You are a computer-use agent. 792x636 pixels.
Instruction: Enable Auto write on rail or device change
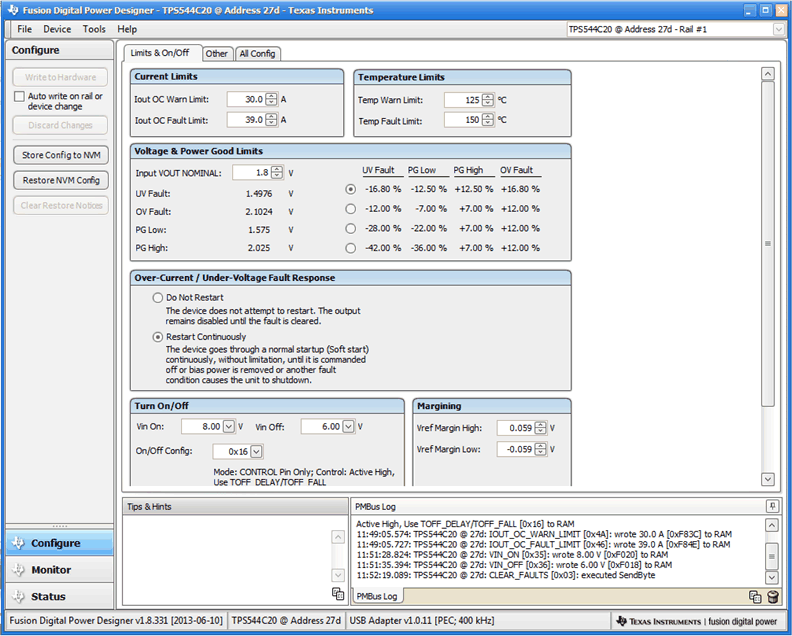click(x=19, y=97)
